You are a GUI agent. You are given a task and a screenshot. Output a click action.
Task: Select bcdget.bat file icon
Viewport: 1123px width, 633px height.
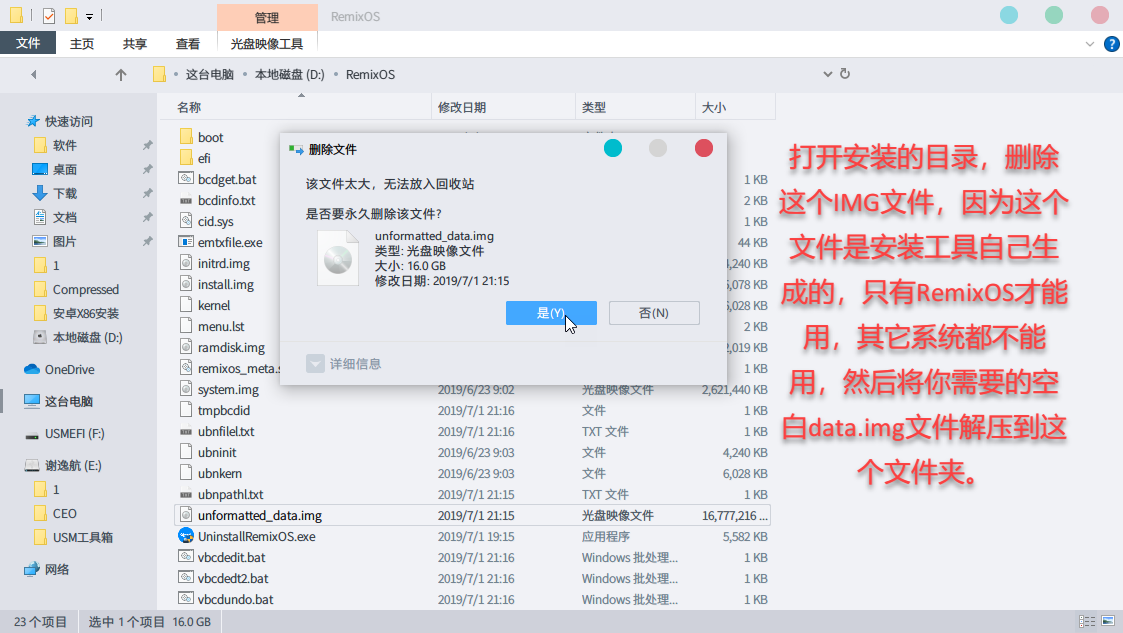pos(186,178)
